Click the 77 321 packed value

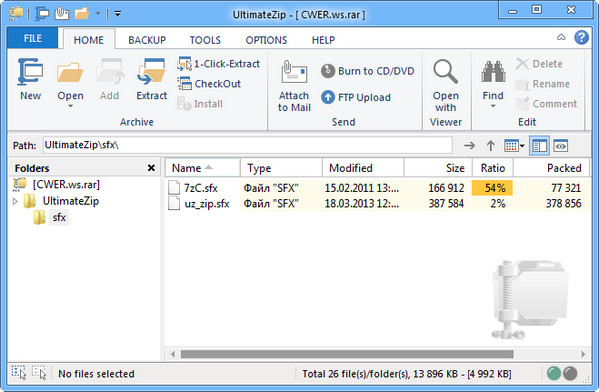pyautogui.click(x=566, y=188)
